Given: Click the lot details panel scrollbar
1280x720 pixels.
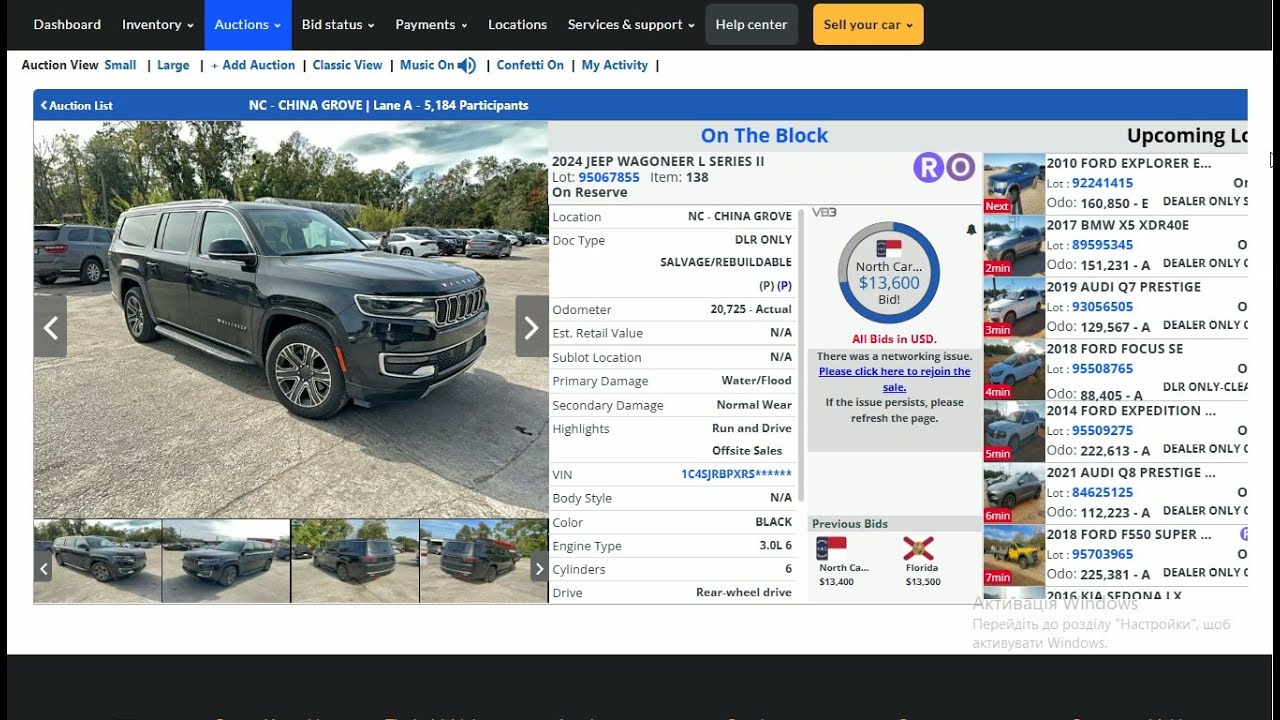Looking at the screenshot, I should 801,355.
